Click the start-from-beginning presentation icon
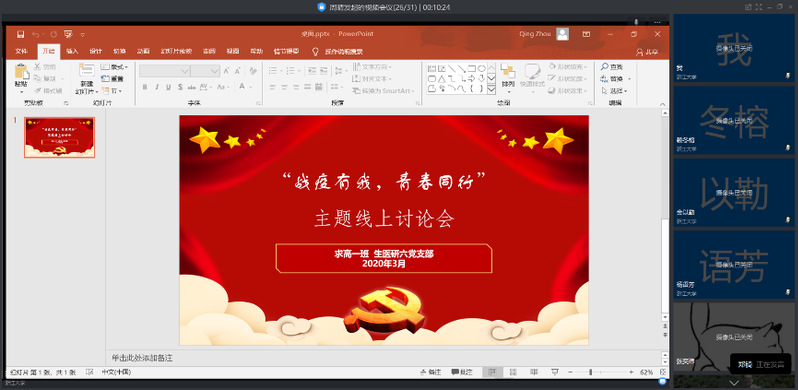Screen dimensions: 798x390 coord(68,34)
